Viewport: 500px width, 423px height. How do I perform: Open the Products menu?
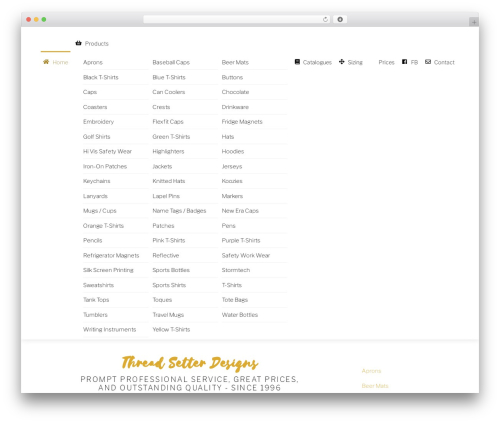(96, 43)
